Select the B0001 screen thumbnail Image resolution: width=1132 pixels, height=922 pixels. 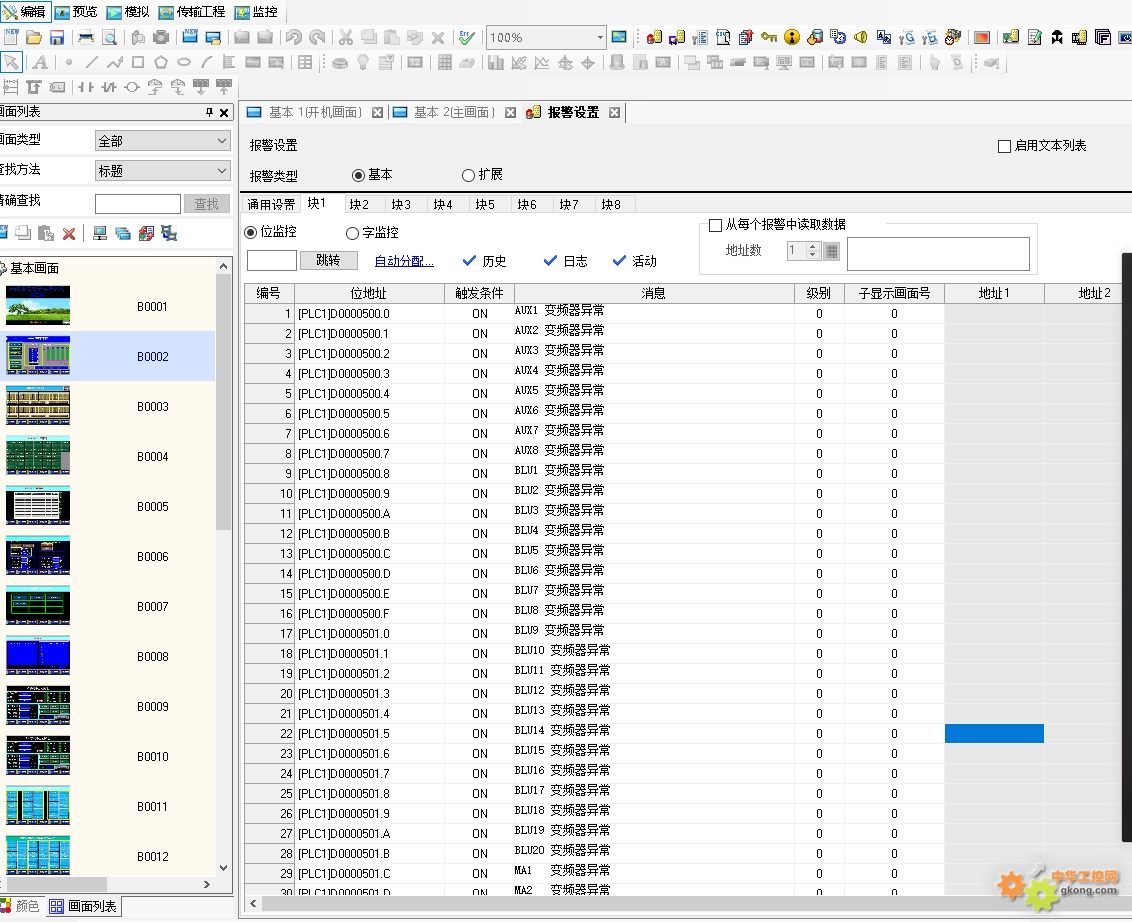point(38,306)
